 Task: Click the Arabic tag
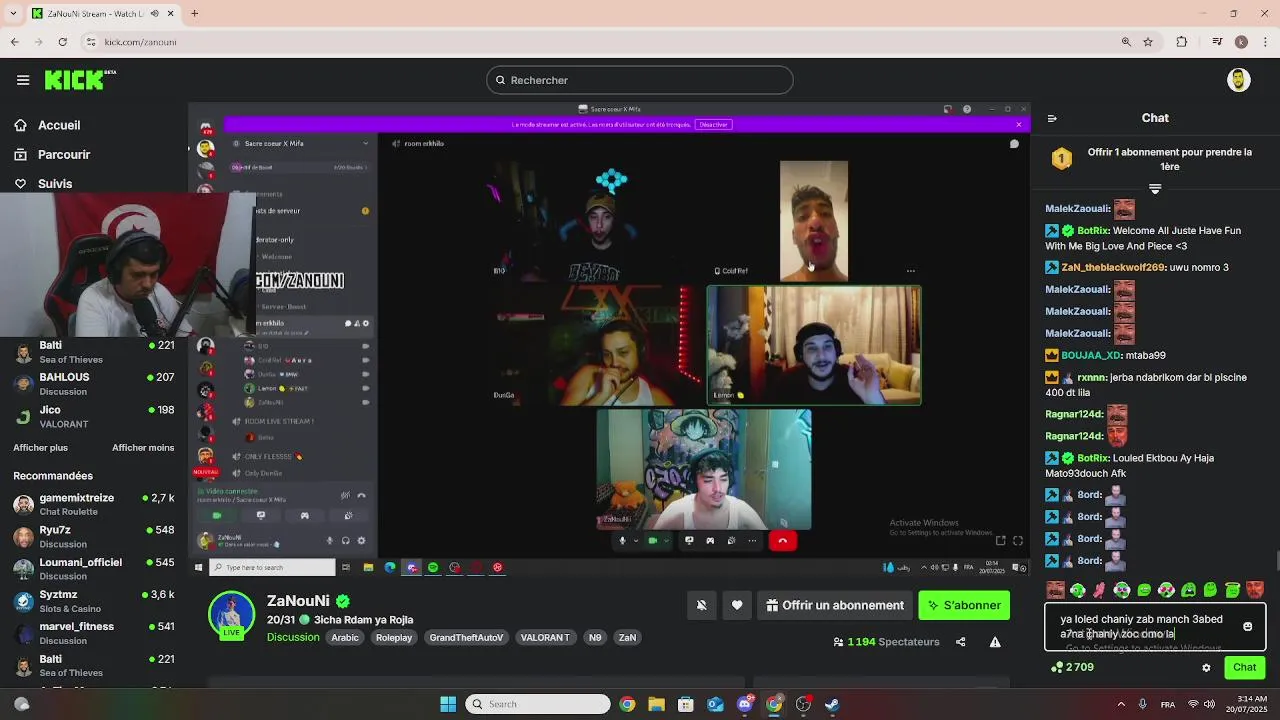[345, 637]
